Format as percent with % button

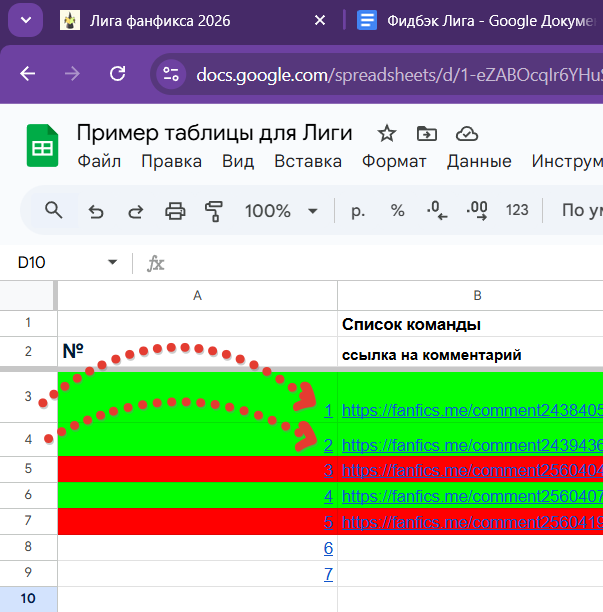coord(397,211)
